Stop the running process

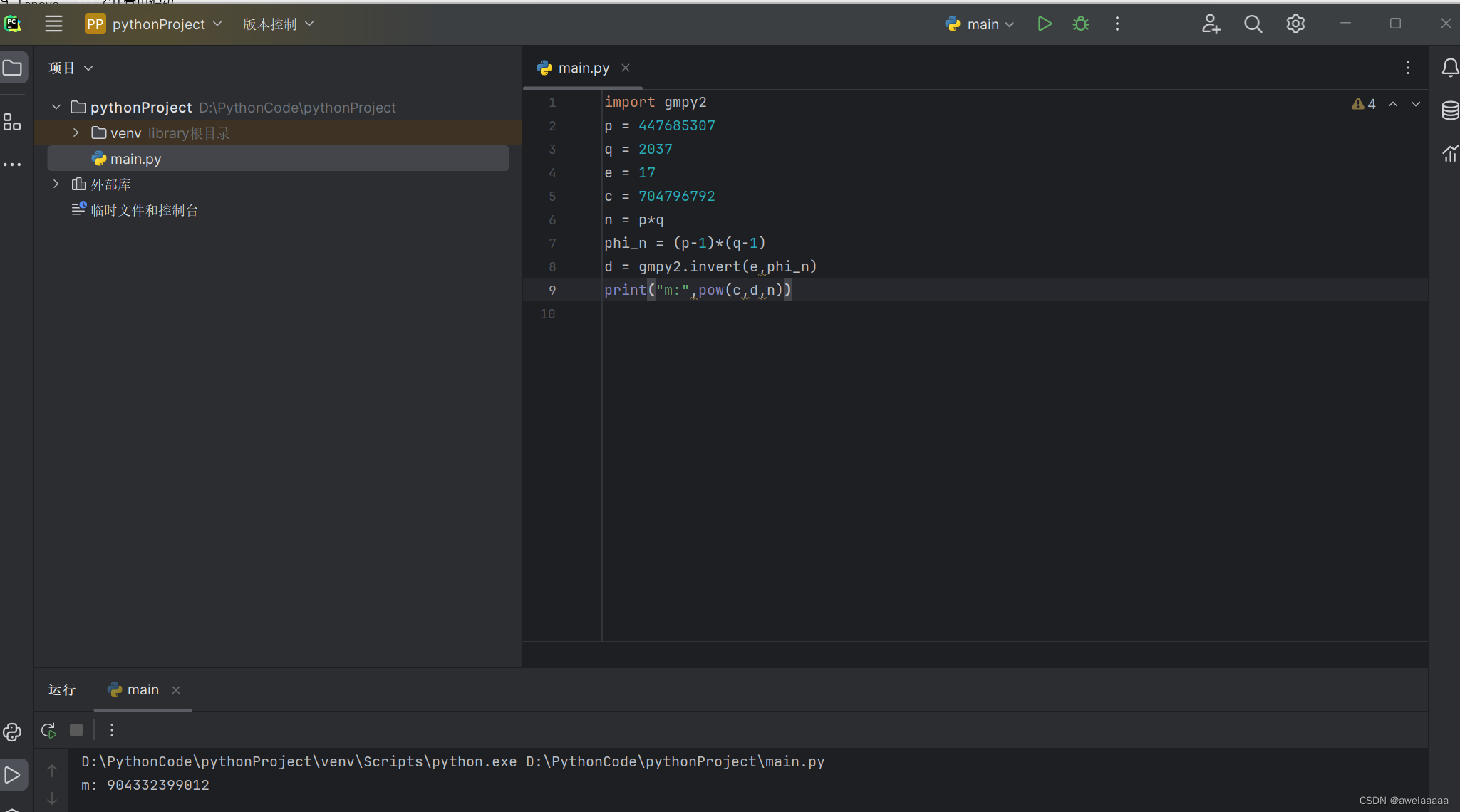(76, 730)
